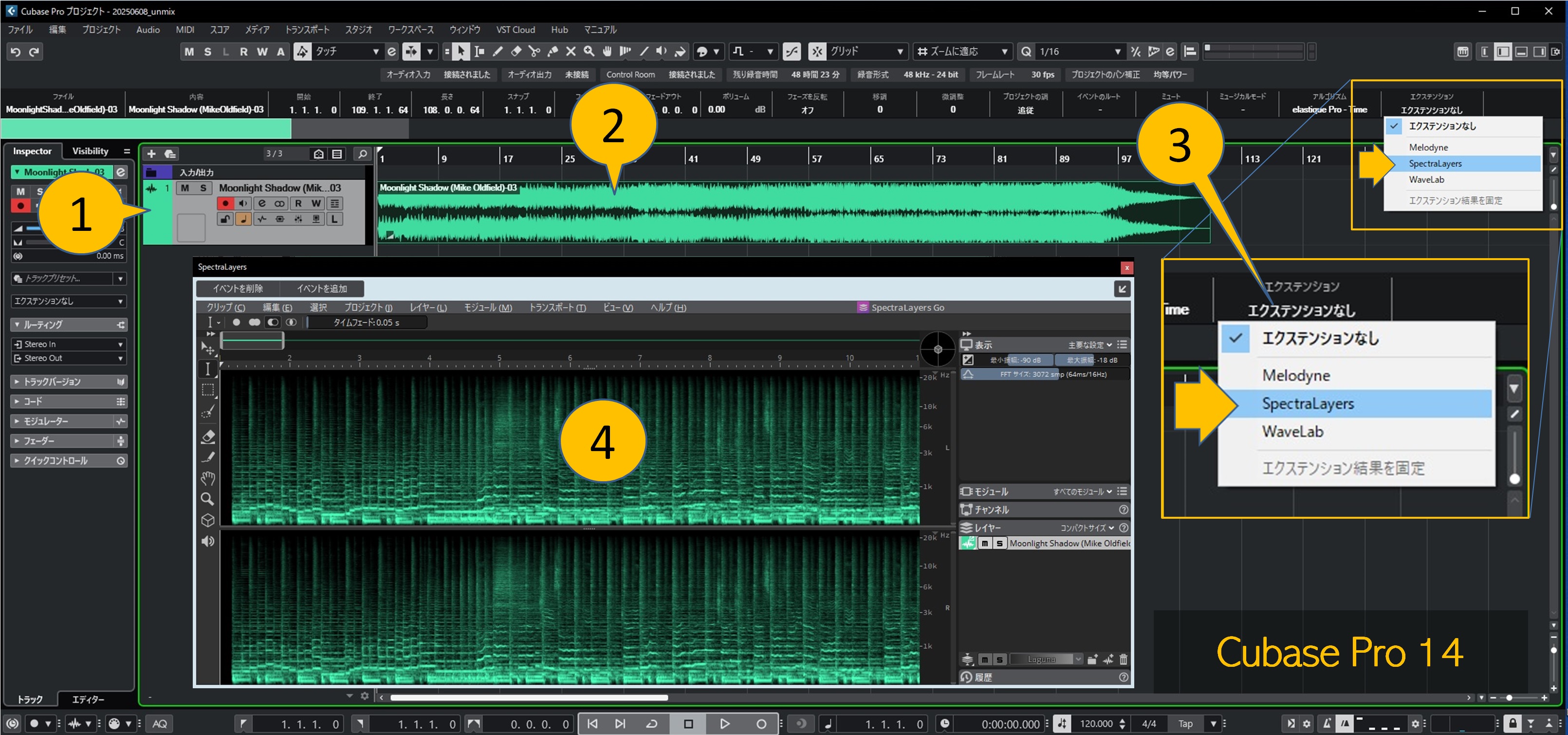The image size is (1568, 735).
Task: Click the Tap tempo button
Action: pyautogui.click(x=1185, y=724)
